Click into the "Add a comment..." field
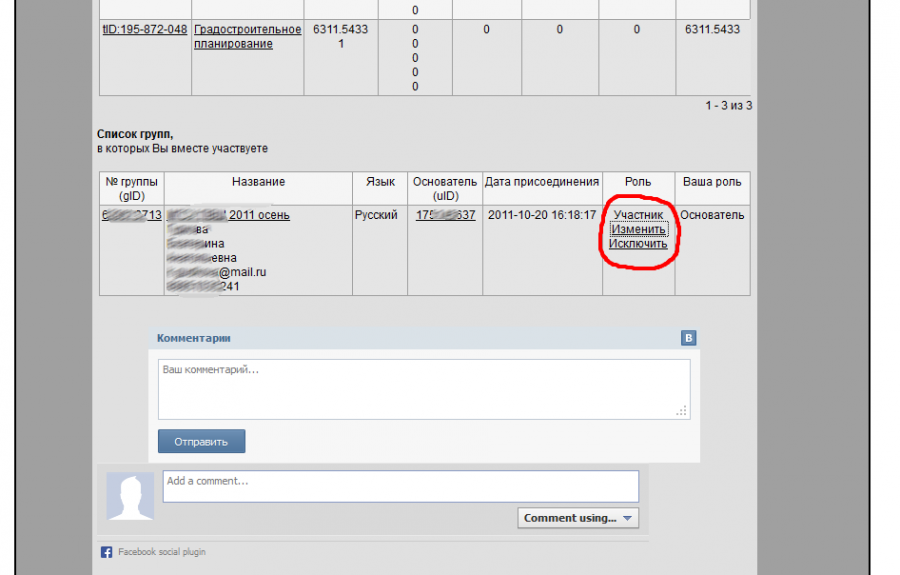This screenshot has width=900, height=575. coord(400,486)
